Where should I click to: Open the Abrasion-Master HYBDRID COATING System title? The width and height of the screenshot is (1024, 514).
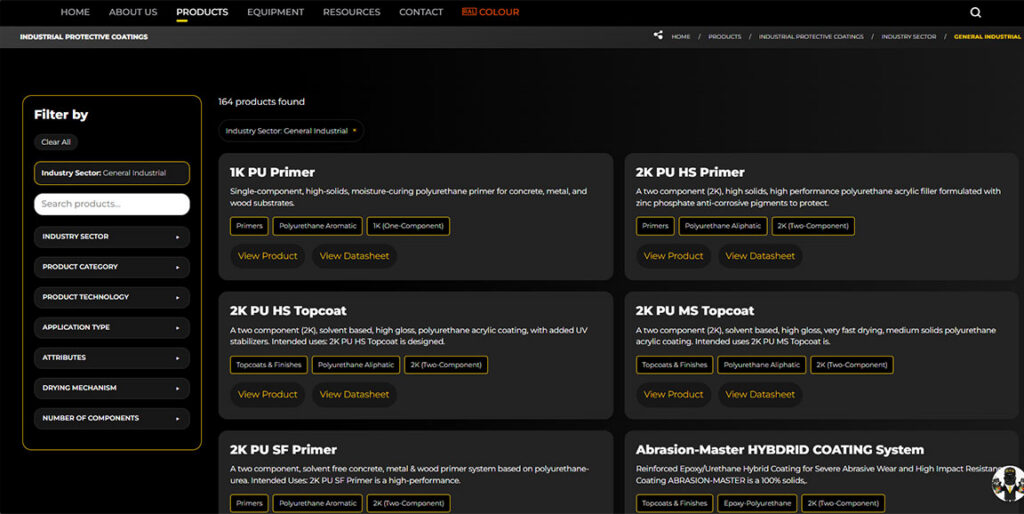tap(780, 450)
